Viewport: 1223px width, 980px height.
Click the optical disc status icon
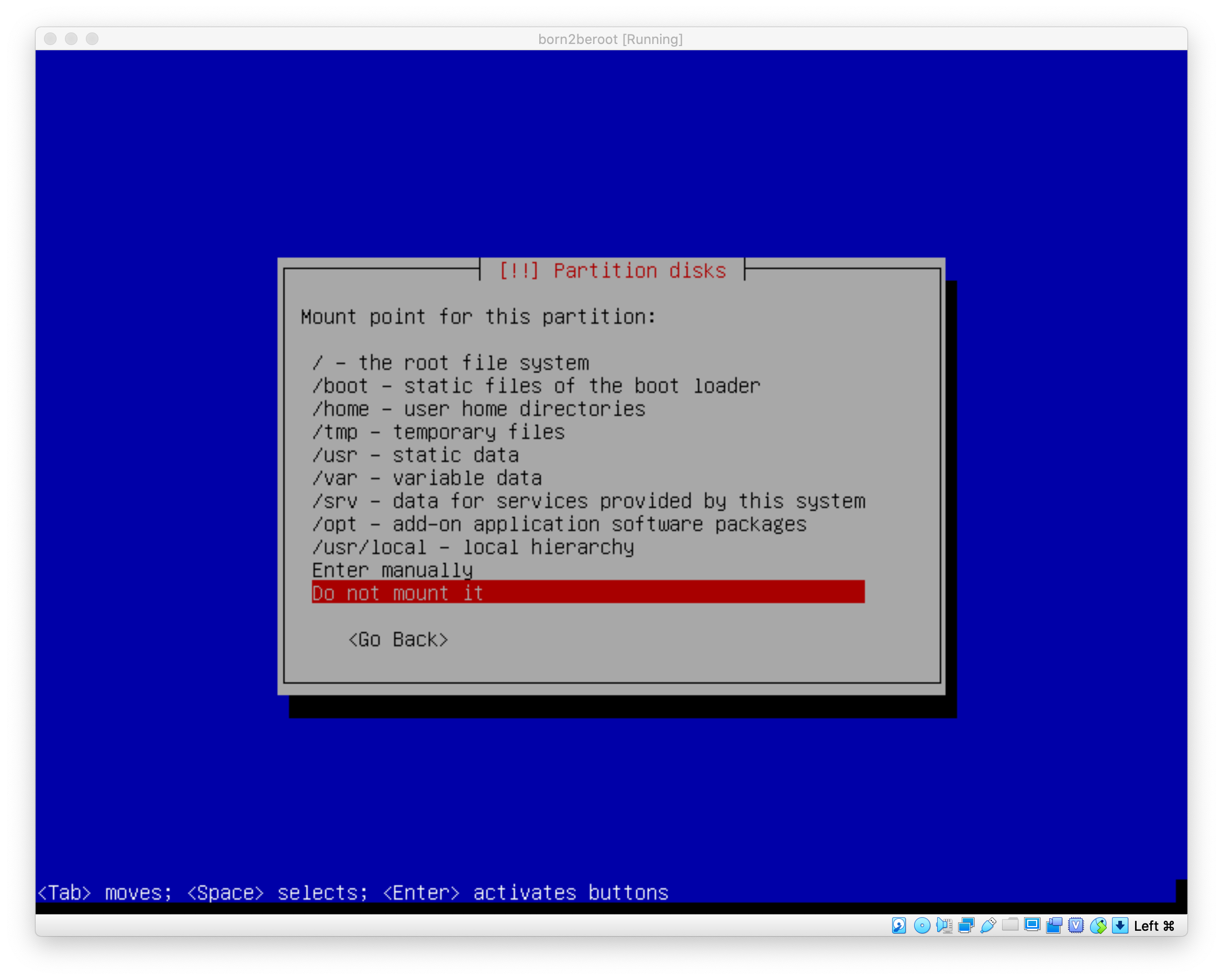pos(922,926)
